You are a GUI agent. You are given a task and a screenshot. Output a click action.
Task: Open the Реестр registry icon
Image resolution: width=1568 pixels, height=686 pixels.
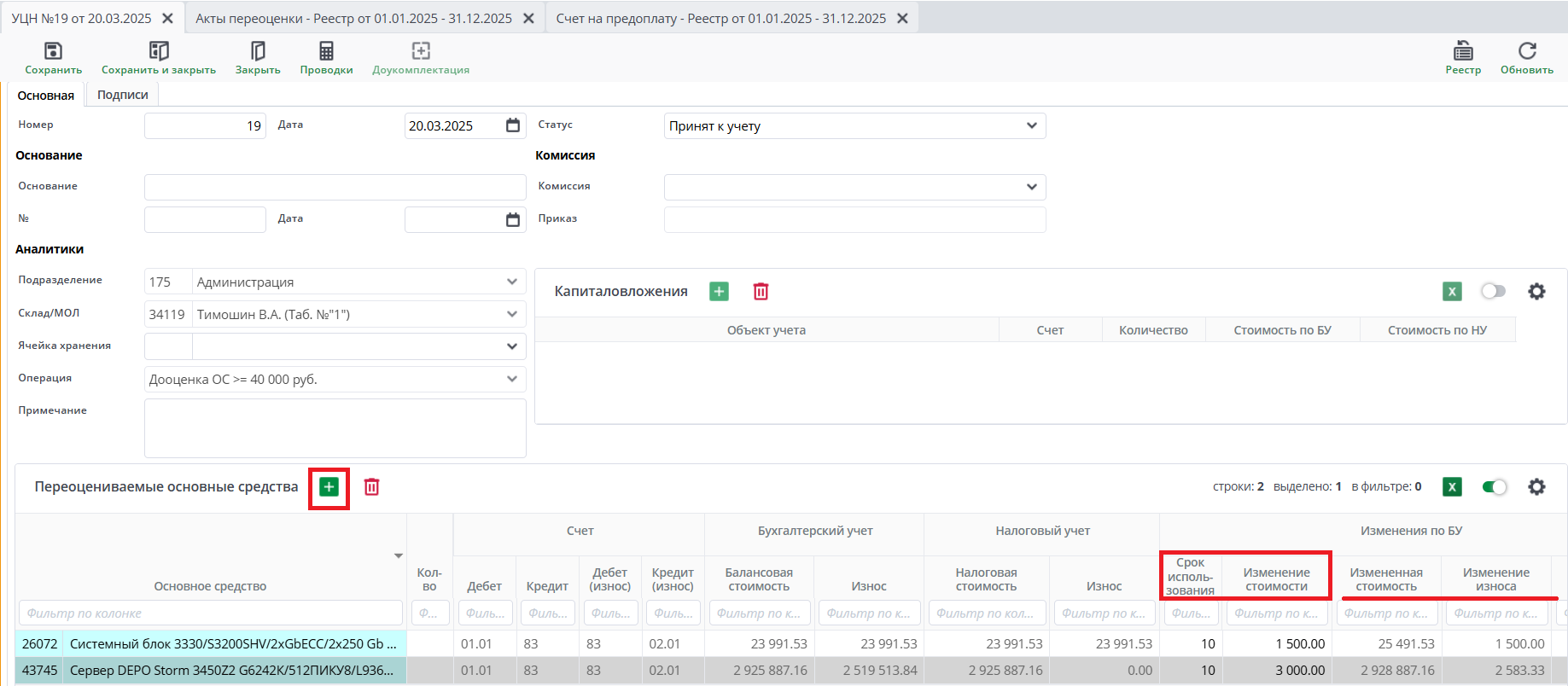tap(1462, 52)
